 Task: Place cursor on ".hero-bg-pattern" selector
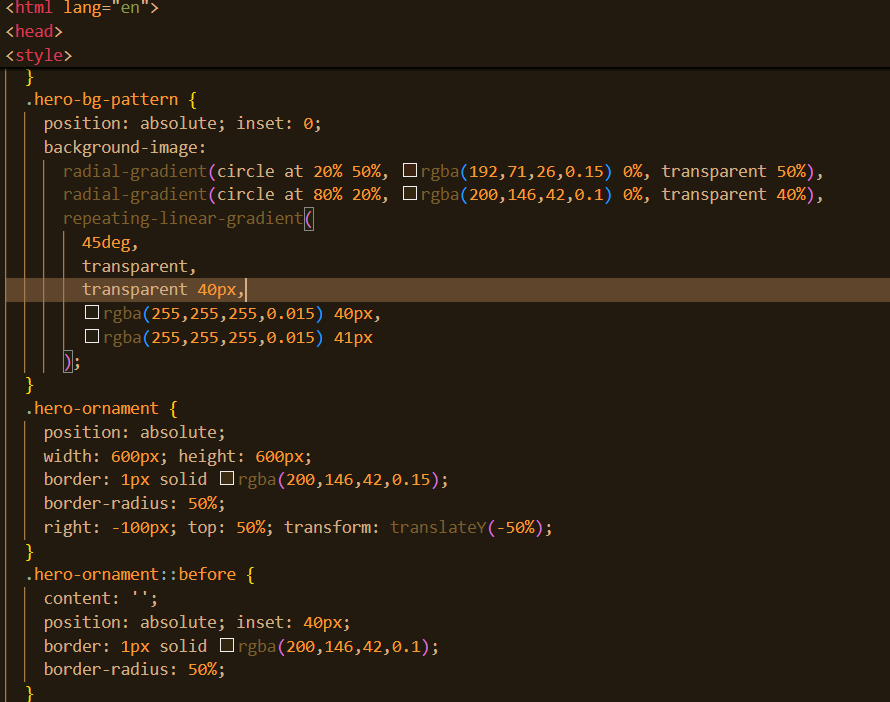coord(102,100)
